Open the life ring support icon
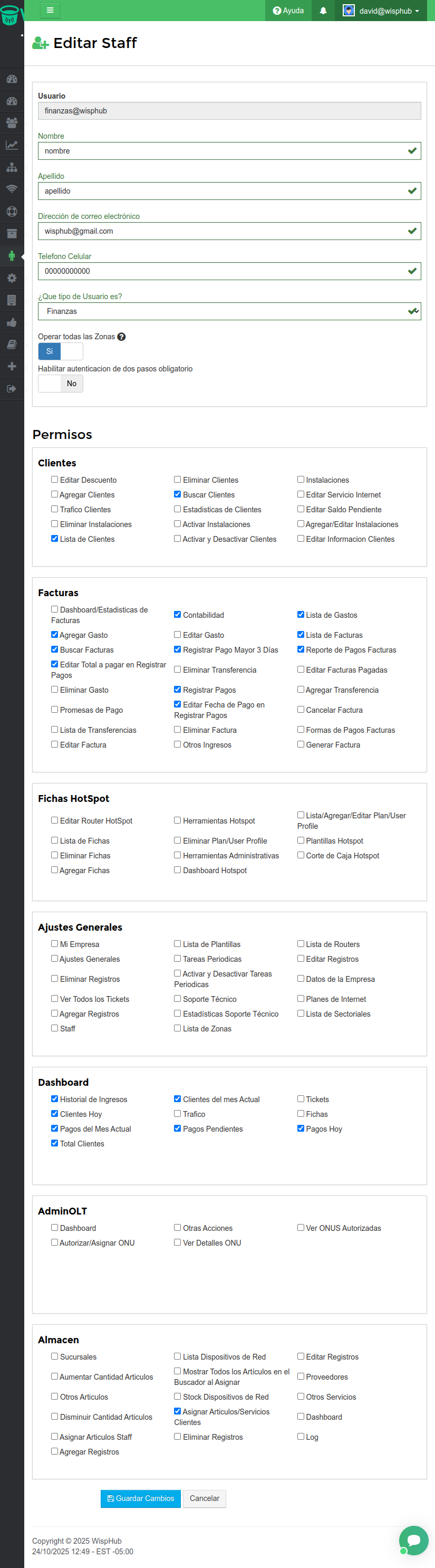 pyautogui.click(x=12, y=212)
